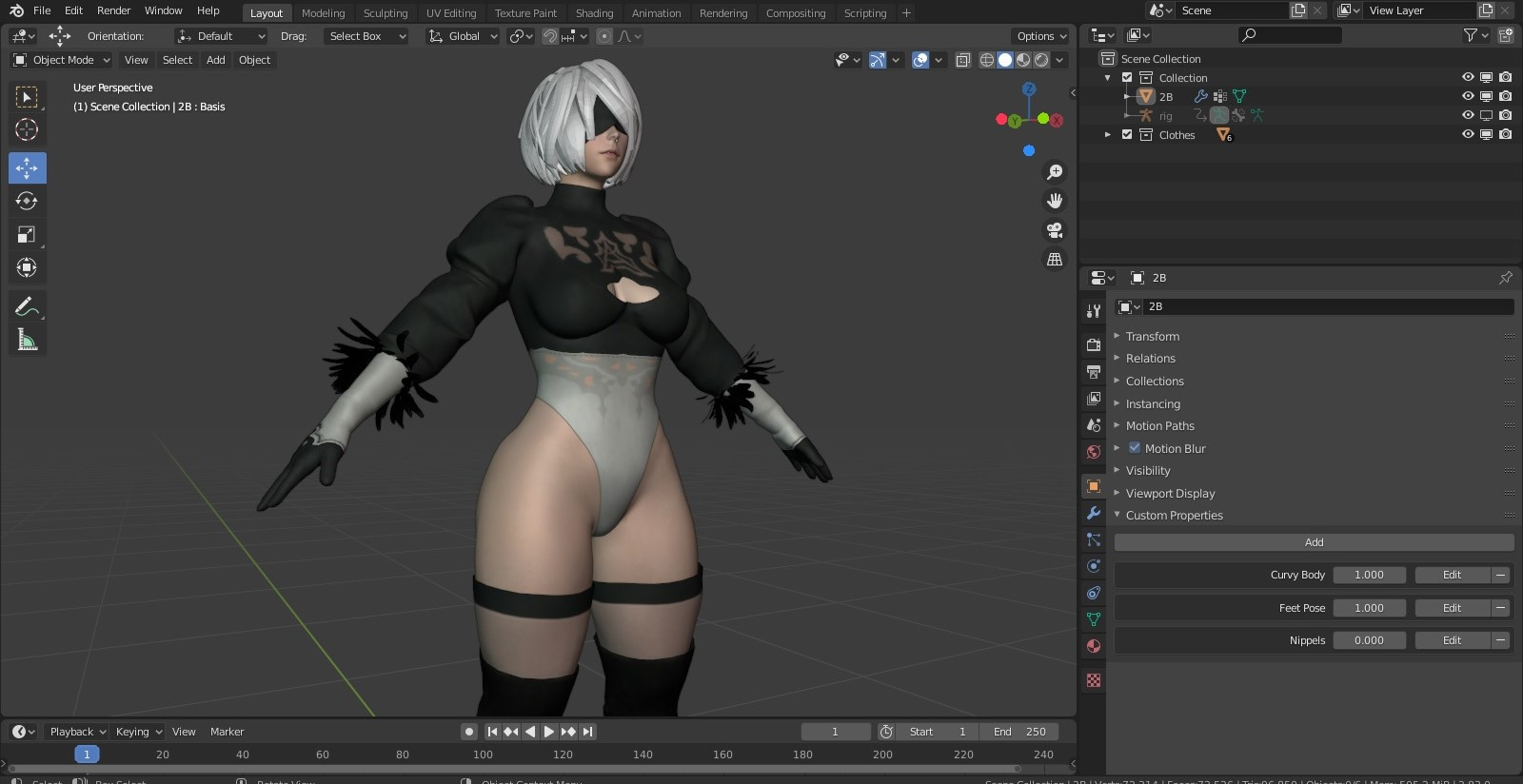Click Add under Custom Properties

1314,542
